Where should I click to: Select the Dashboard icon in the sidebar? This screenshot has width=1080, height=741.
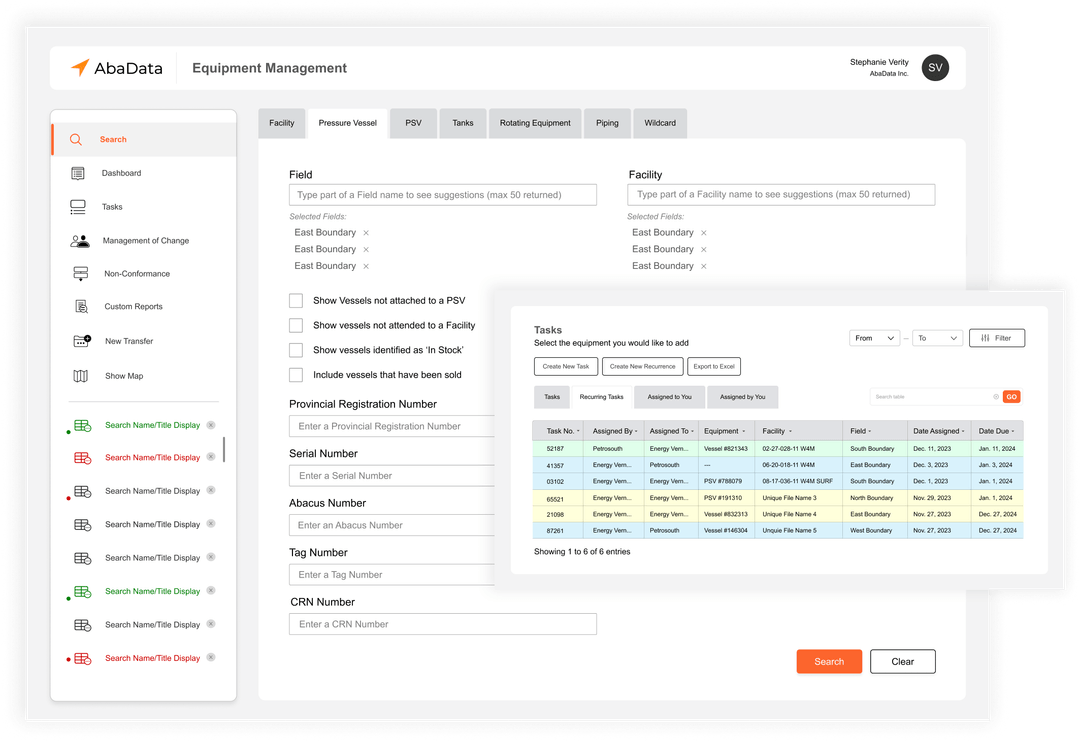(76, 173)
